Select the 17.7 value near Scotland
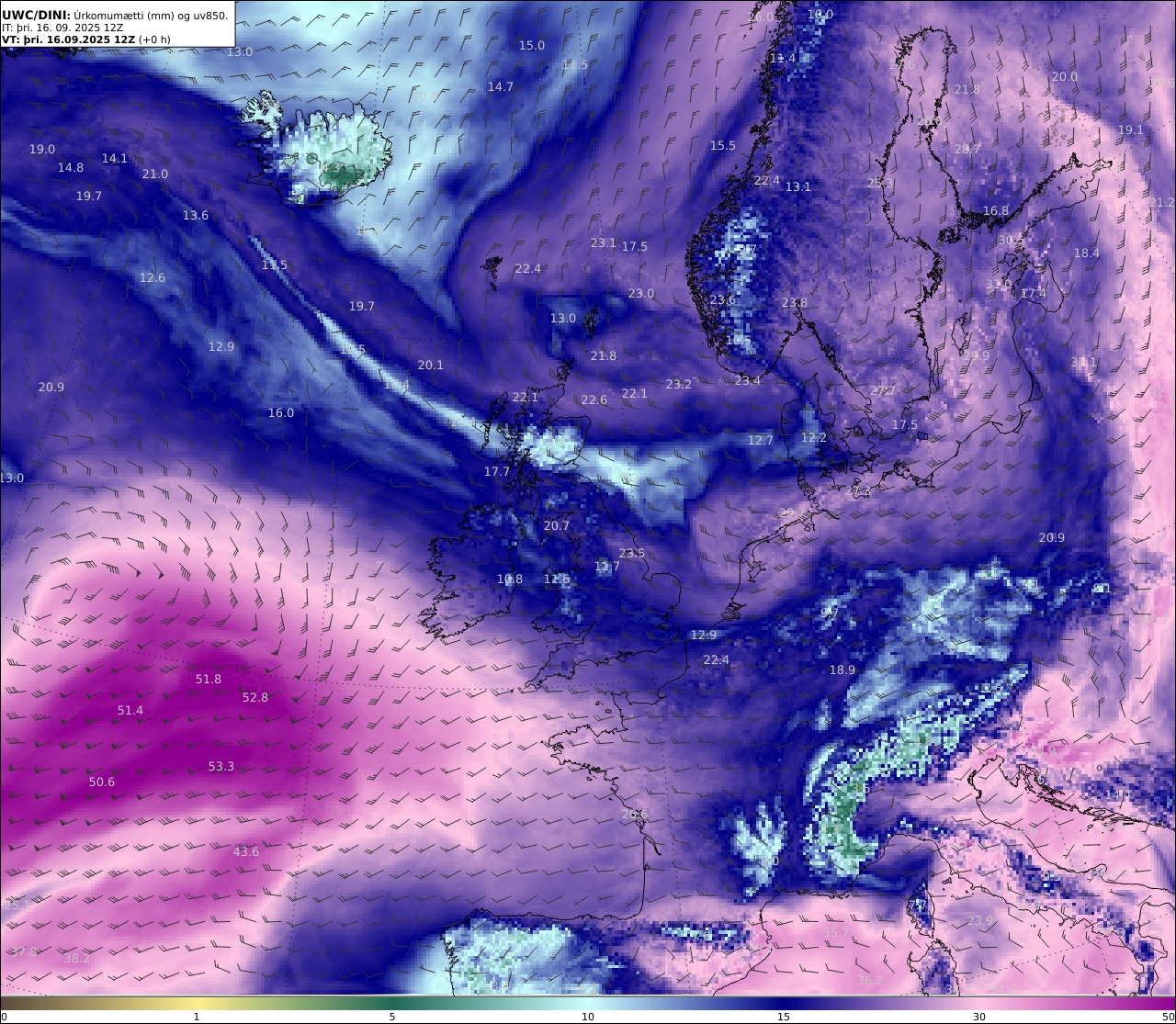Image resolution: width=1176 pixels, height=1024 pixels. [x=497, y=471]
